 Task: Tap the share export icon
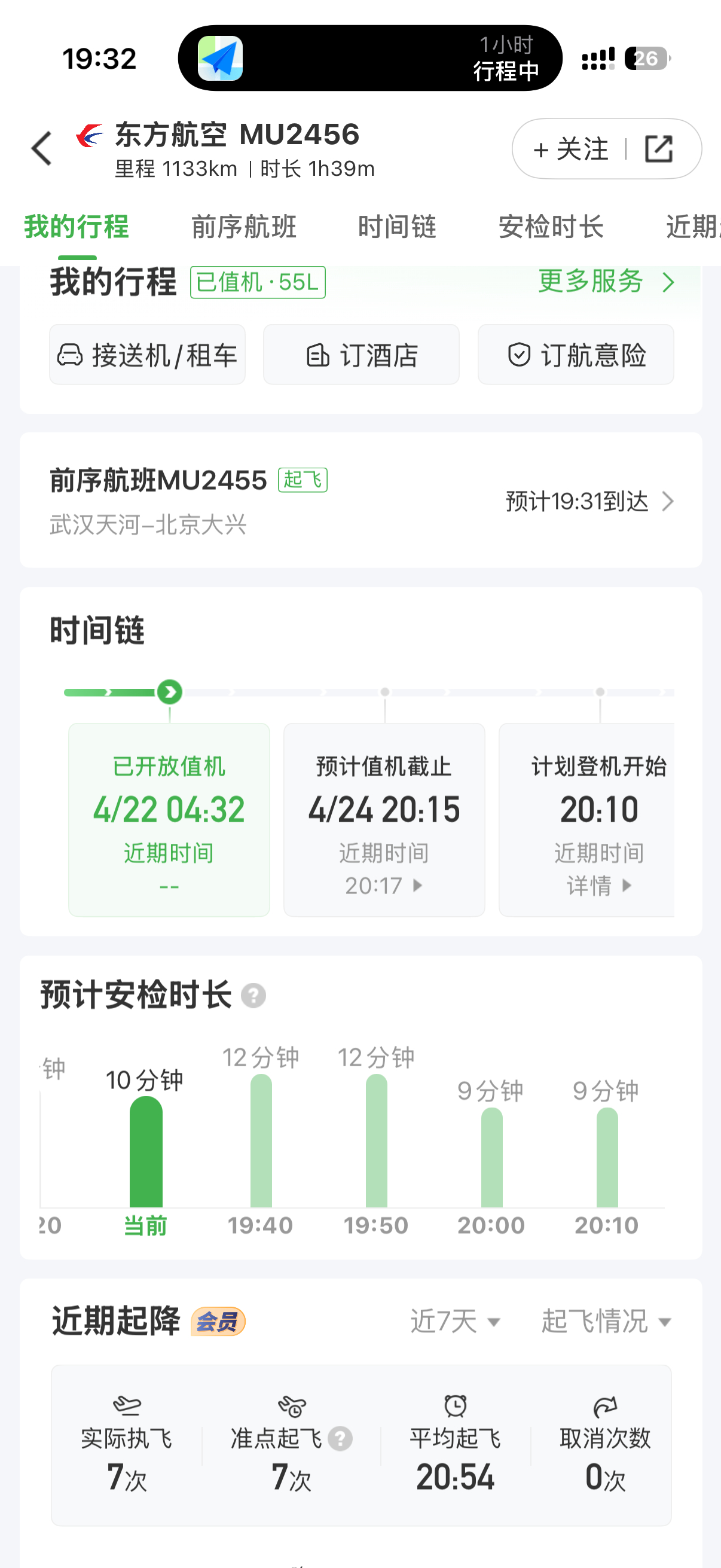tap(658, 148)
